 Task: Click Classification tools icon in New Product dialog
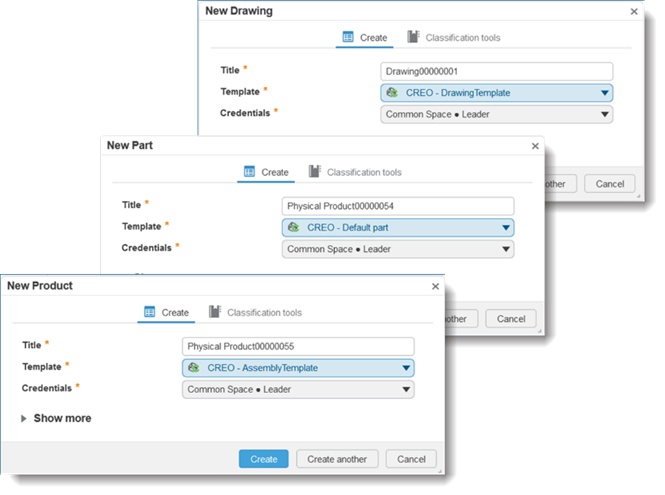click(214, 312)
